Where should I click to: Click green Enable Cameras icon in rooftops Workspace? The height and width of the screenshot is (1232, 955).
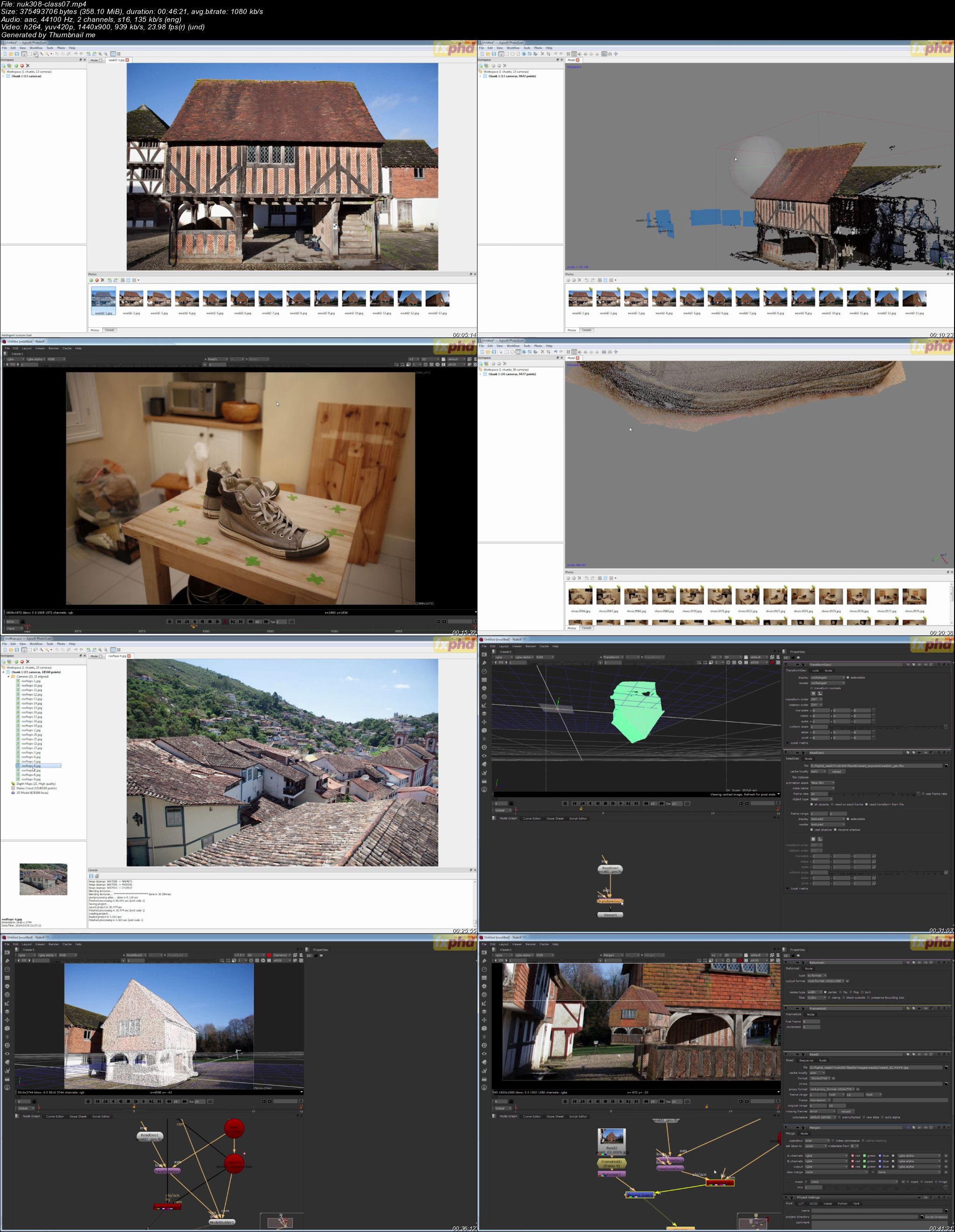[16, 662]
